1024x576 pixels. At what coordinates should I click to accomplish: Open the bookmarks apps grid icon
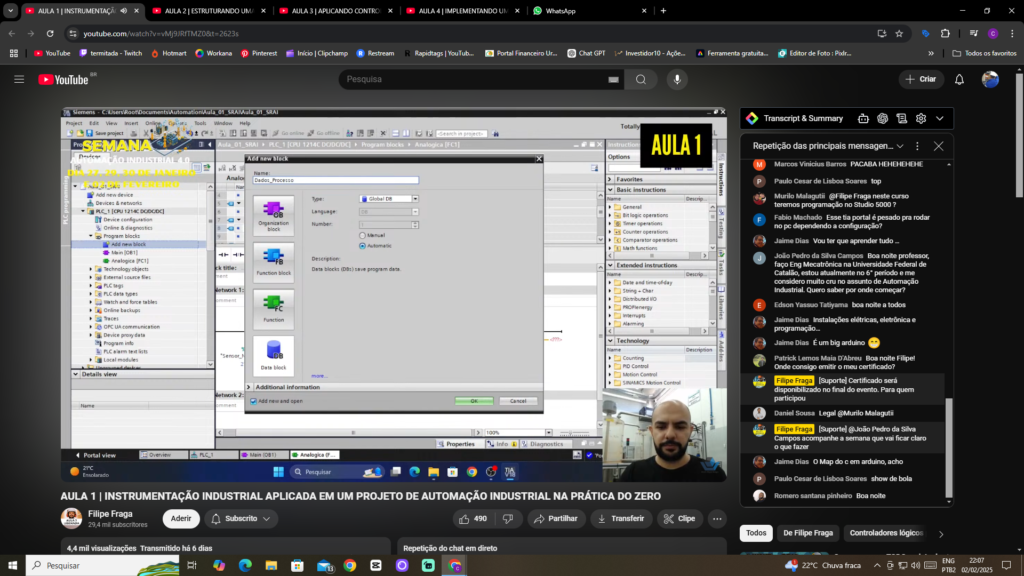click(x=14, y=54)
